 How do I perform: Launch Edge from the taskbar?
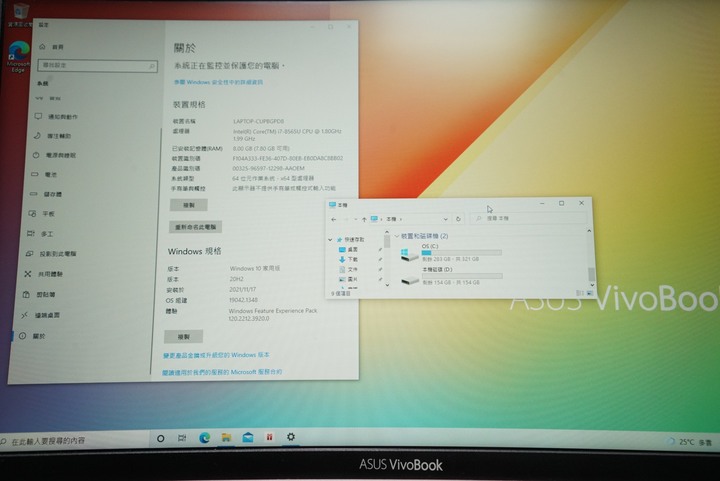coord(204,438)
